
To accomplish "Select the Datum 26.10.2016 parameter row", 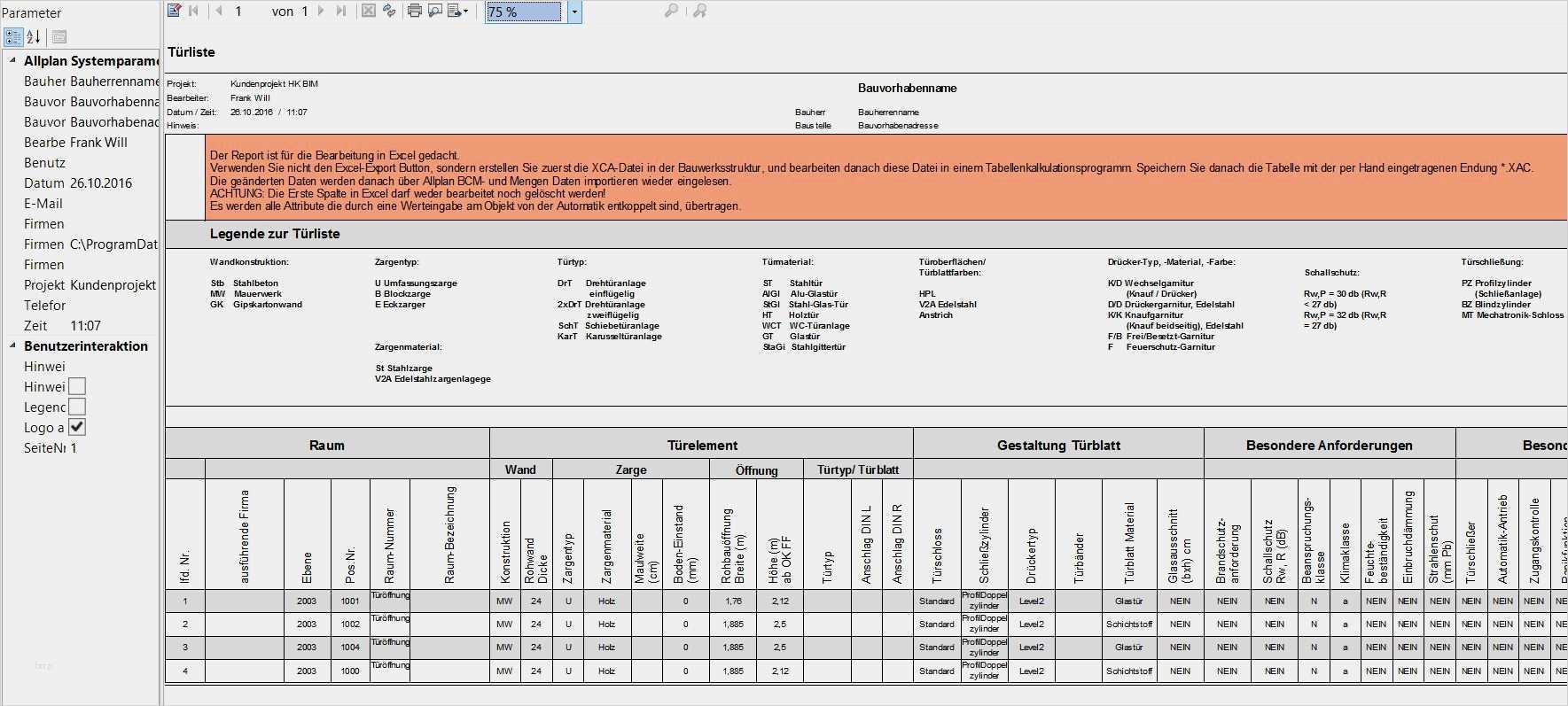I will pos(81,182).
